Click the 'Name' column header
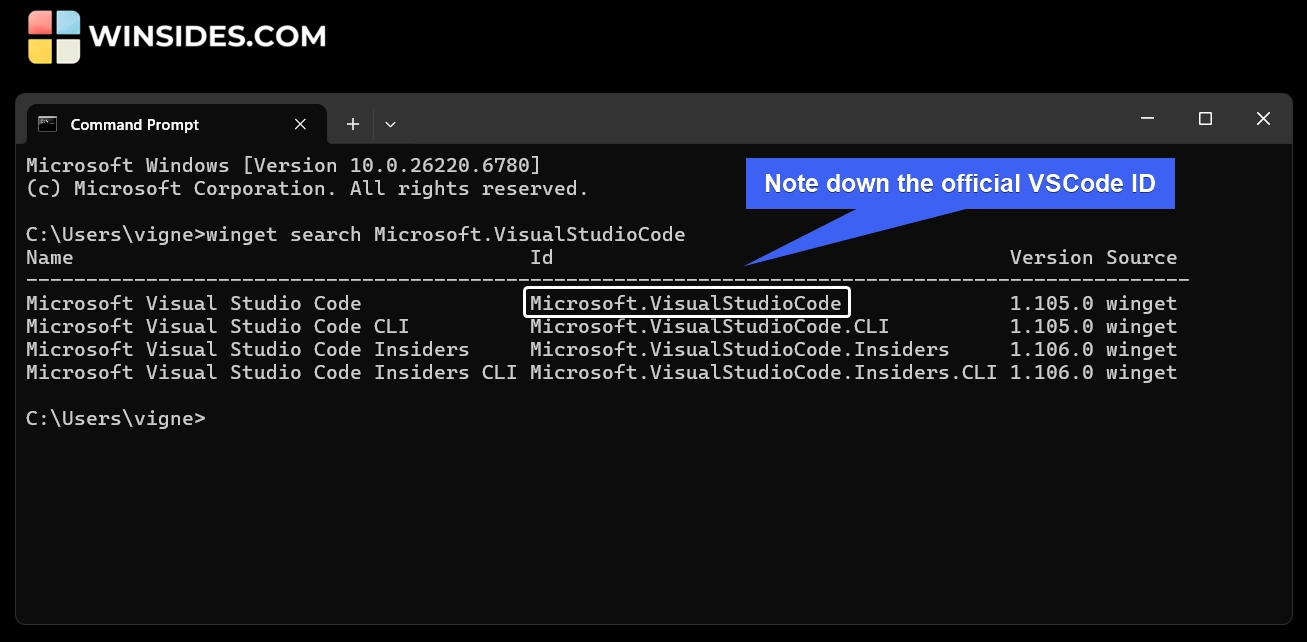The height and width of the screenshot is (642, 1307). pyautogui.click(x=49, y=257)
